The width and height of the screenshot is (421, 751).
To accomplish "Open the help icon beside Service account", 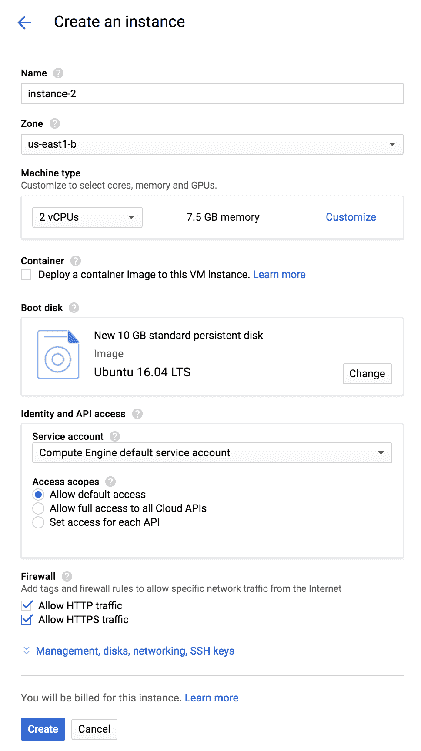I will 114,436.
